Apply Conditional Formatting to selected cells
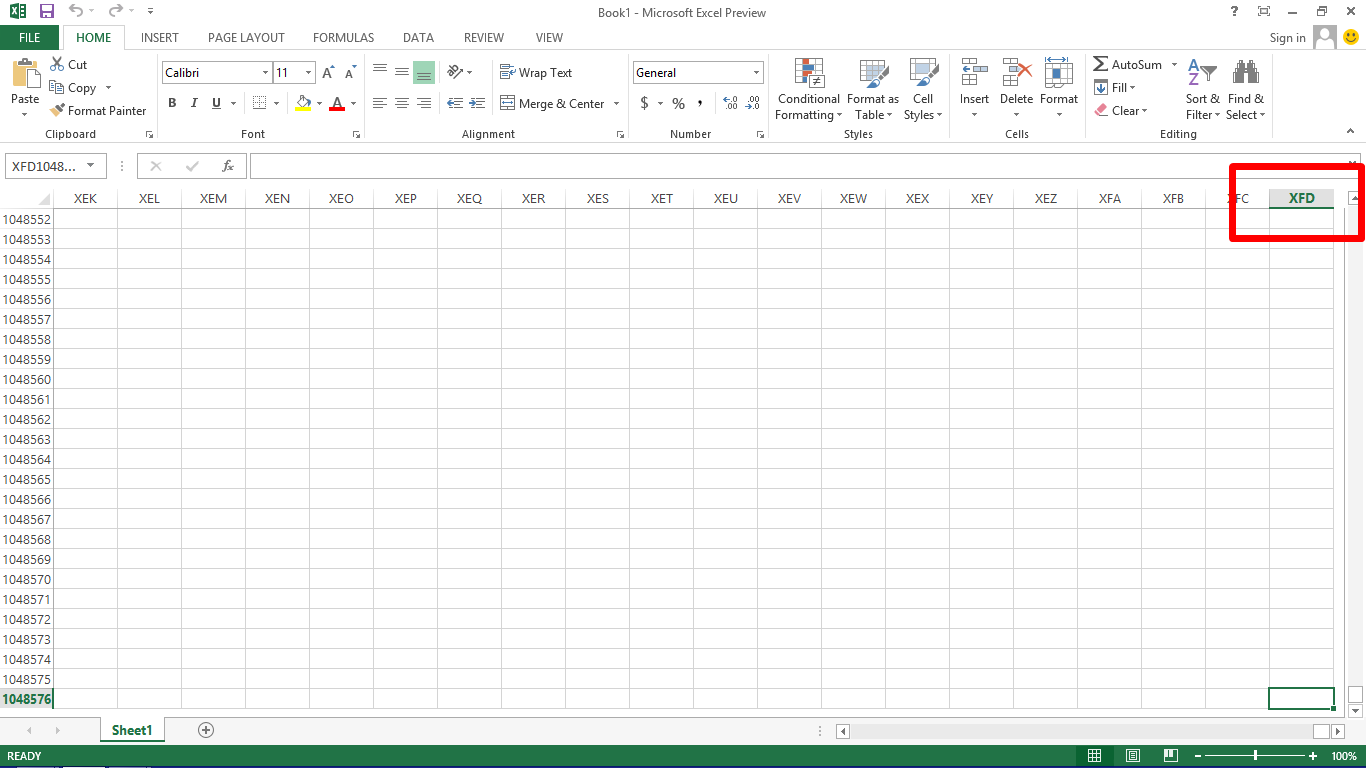1366x768 pixels. pos(807,90)
